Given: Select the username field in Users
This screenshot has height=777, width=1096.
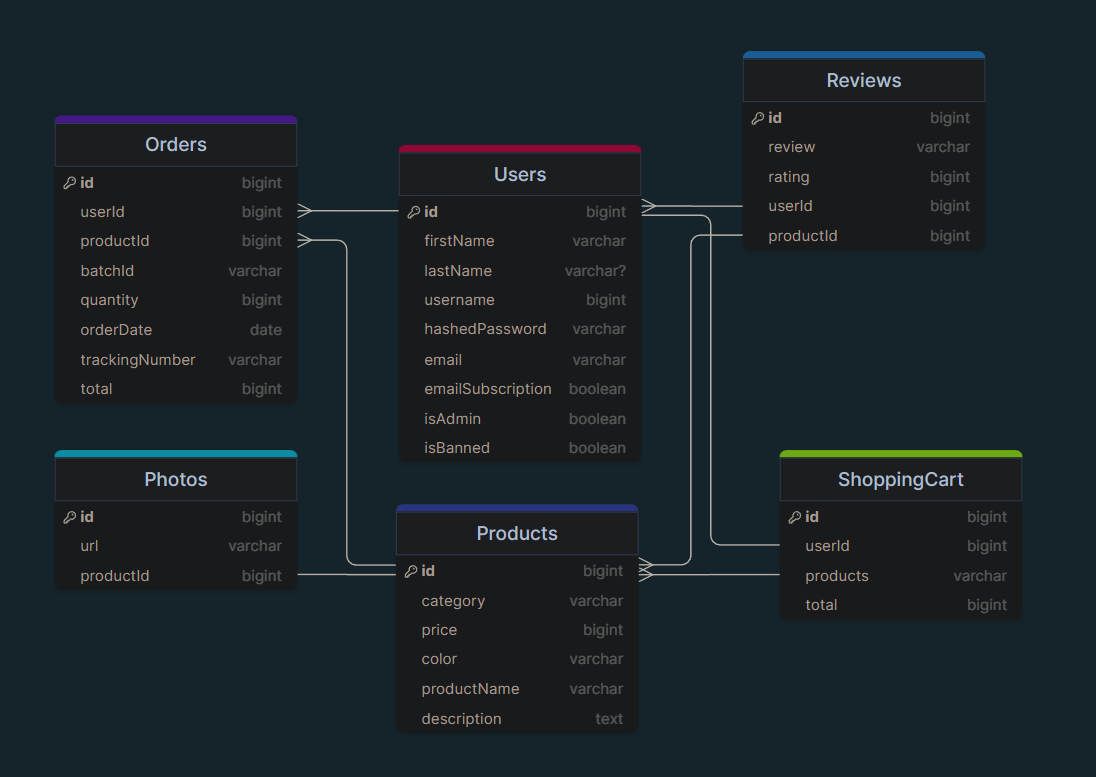Looking at the screenshot, I should (520, 300).
